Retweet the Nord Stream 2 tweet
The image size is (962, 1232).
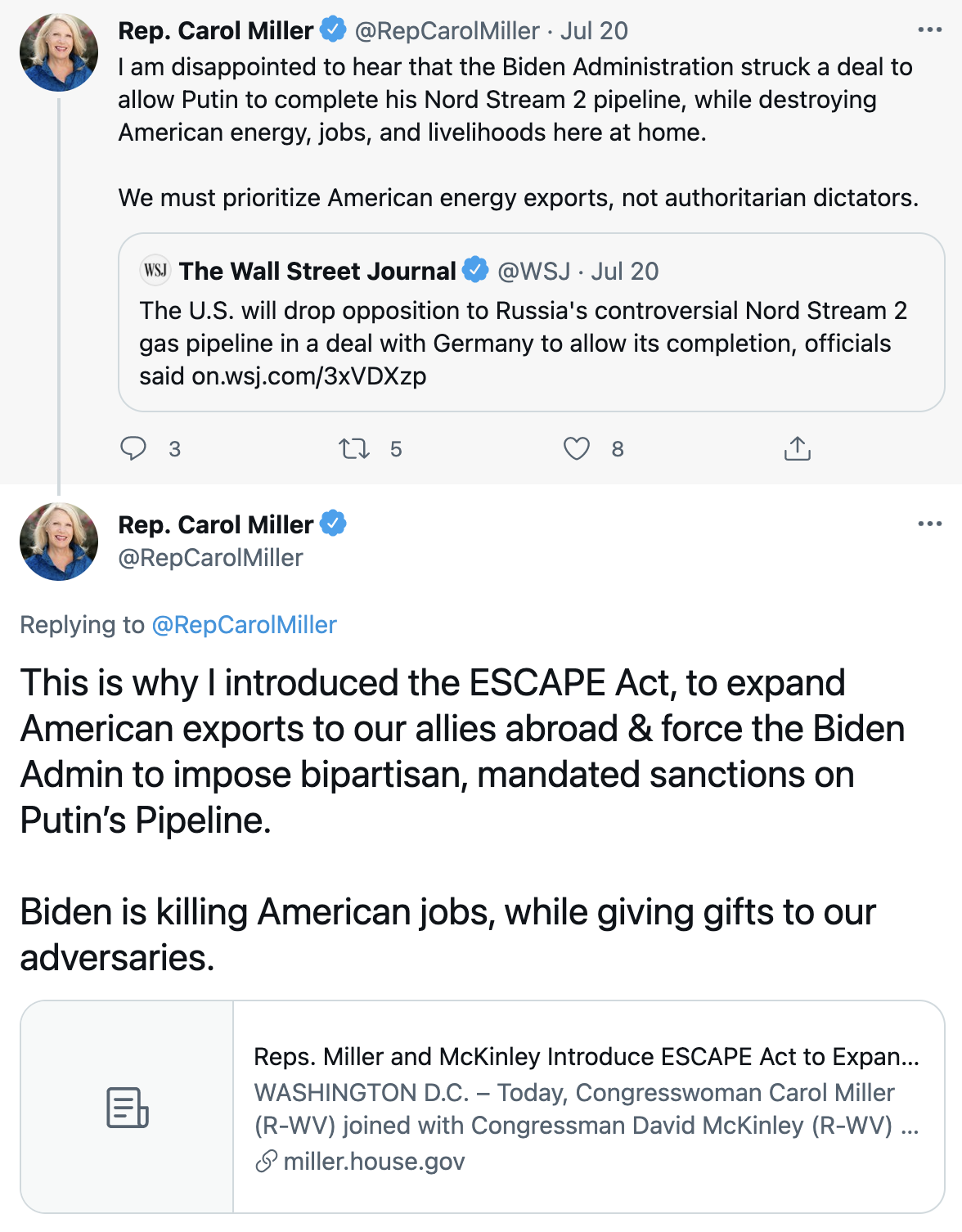354,448
